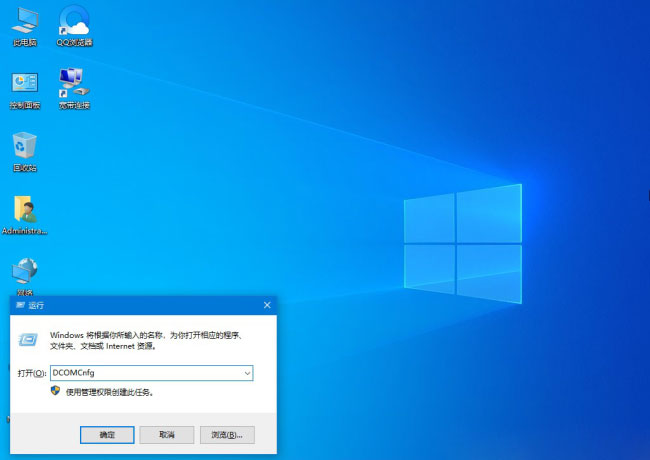The width and height of the screenshot is (650, 460).
Task: Click the 运行 dialog title text
Action: pyautogui.click(x=36, y=305)
